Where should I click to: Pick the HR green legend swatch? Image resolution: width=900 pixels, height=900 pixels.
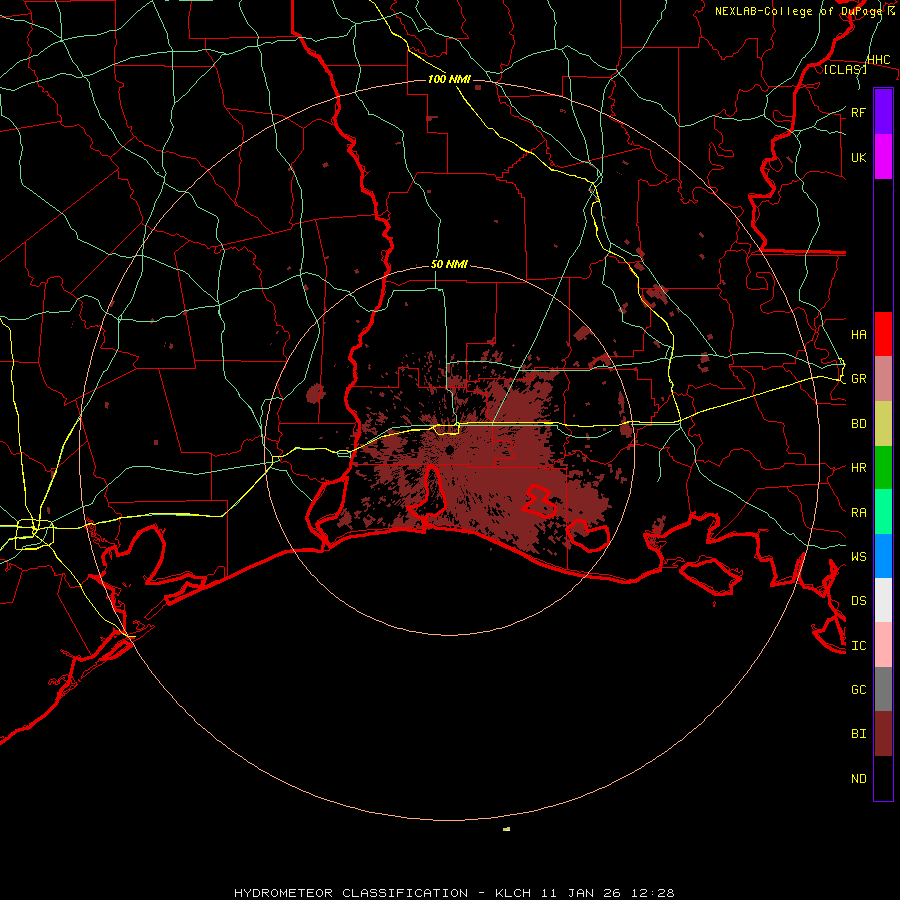click(883, 468)
